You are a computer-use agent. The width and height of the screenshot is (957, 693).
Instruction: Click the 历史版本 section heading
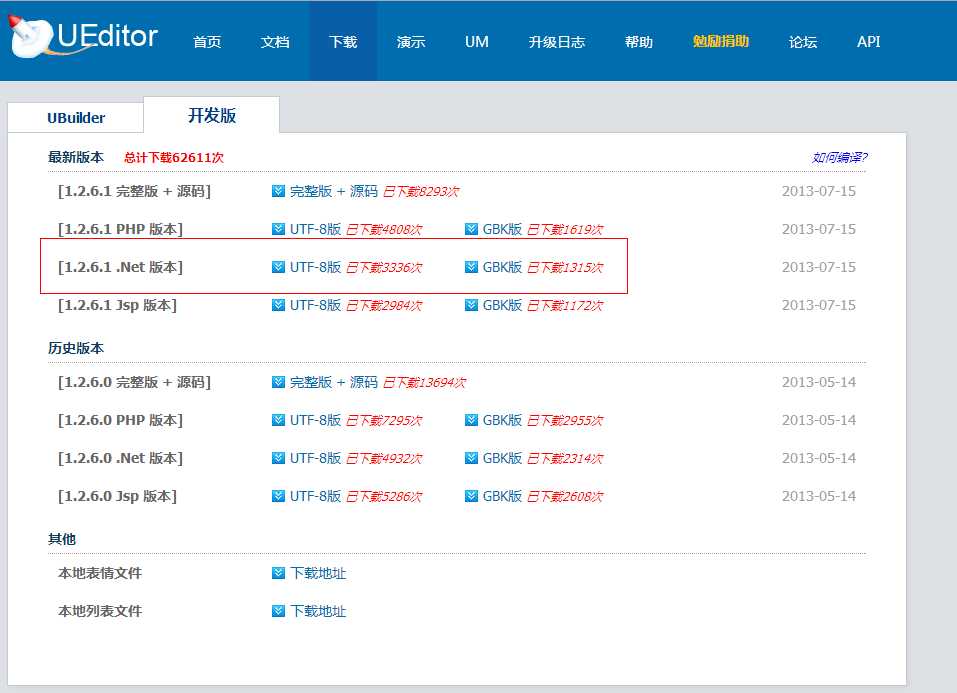point(76,348)
